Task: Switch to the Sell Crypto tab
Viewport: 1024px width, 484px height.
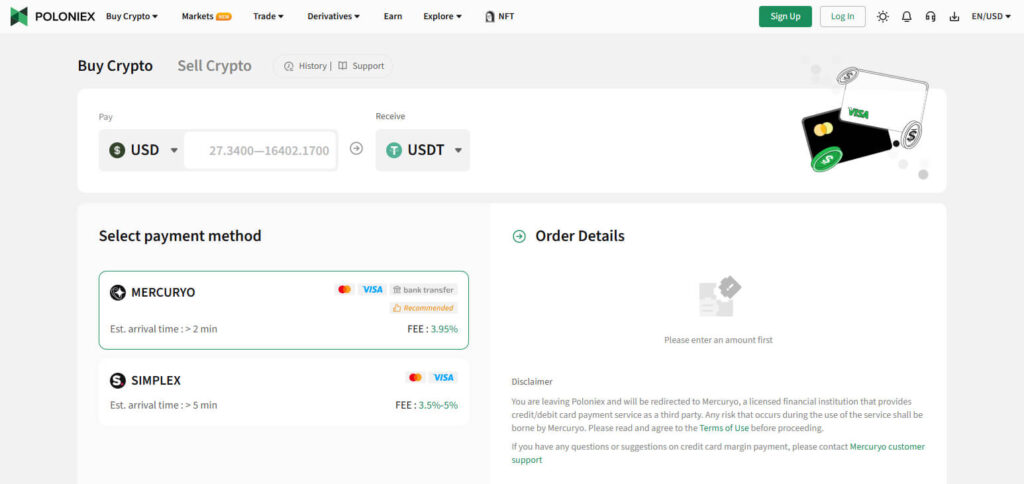Action: (214, 66)
